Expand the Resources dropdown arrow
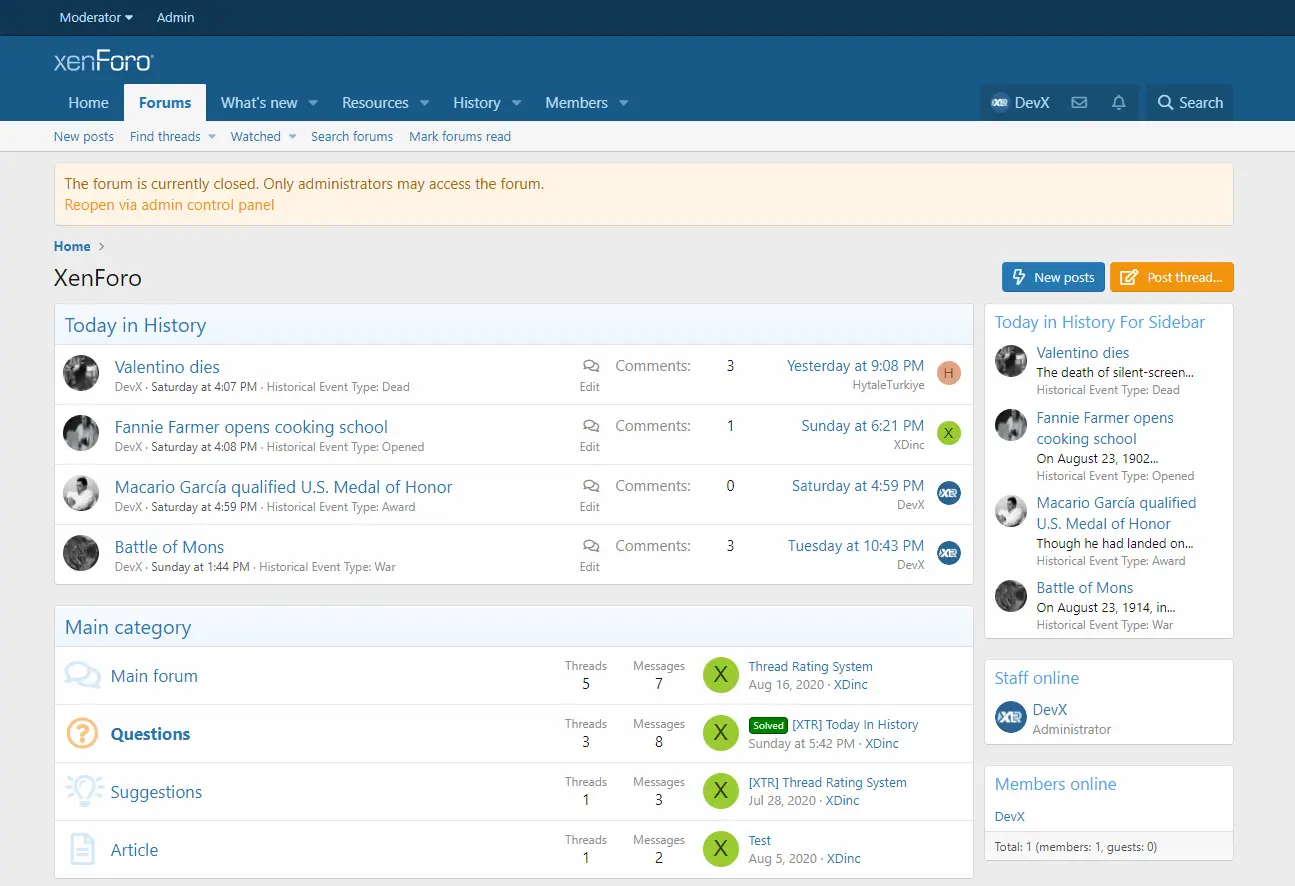1295x886 pixels. tap(424, 103)
